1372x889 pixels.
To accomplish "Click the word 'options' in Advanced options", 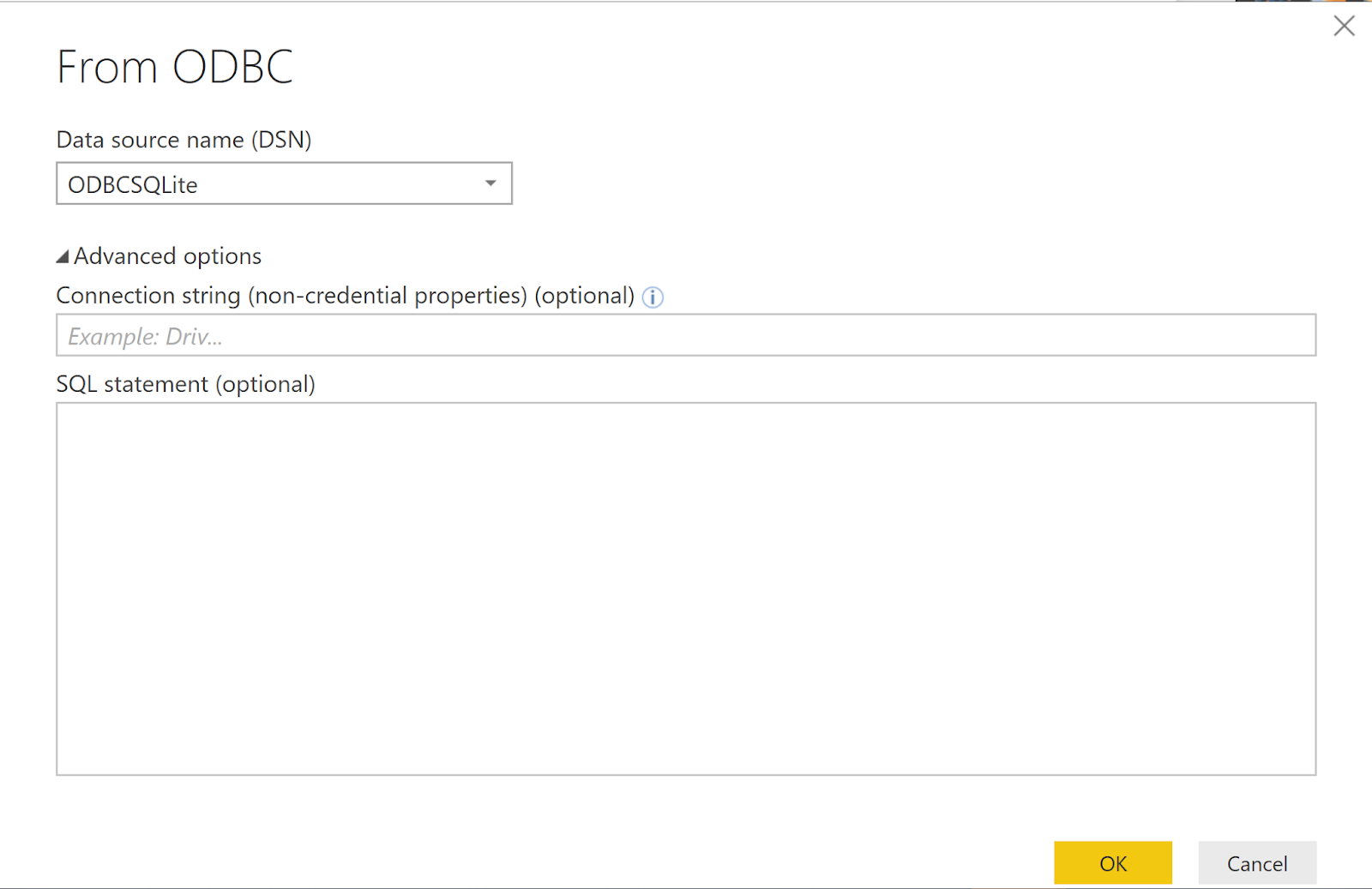I will pyautogui.click(x=222, y=256).
